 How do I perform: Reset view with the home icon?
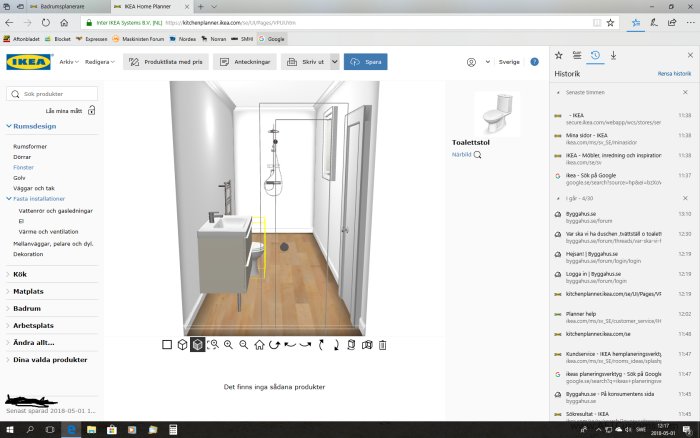click(259, 345)
